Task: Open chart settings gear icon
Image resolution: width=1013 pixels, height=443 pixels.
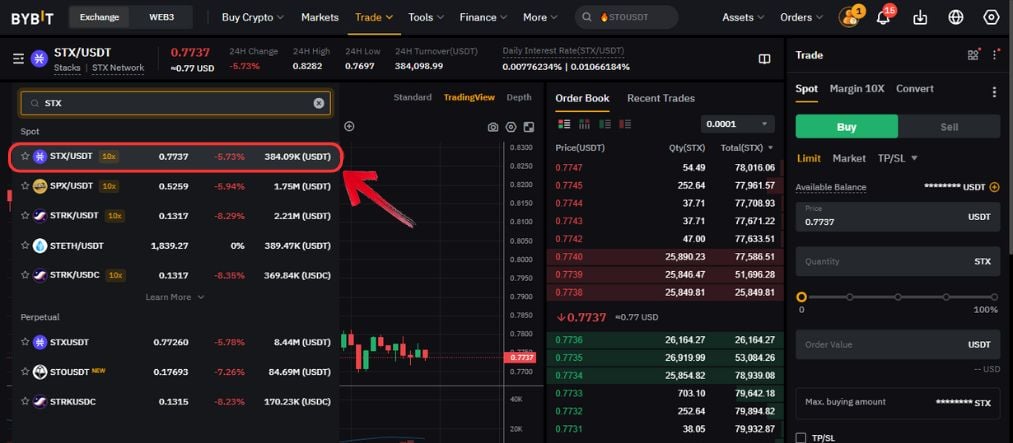Action: point(511,127)
